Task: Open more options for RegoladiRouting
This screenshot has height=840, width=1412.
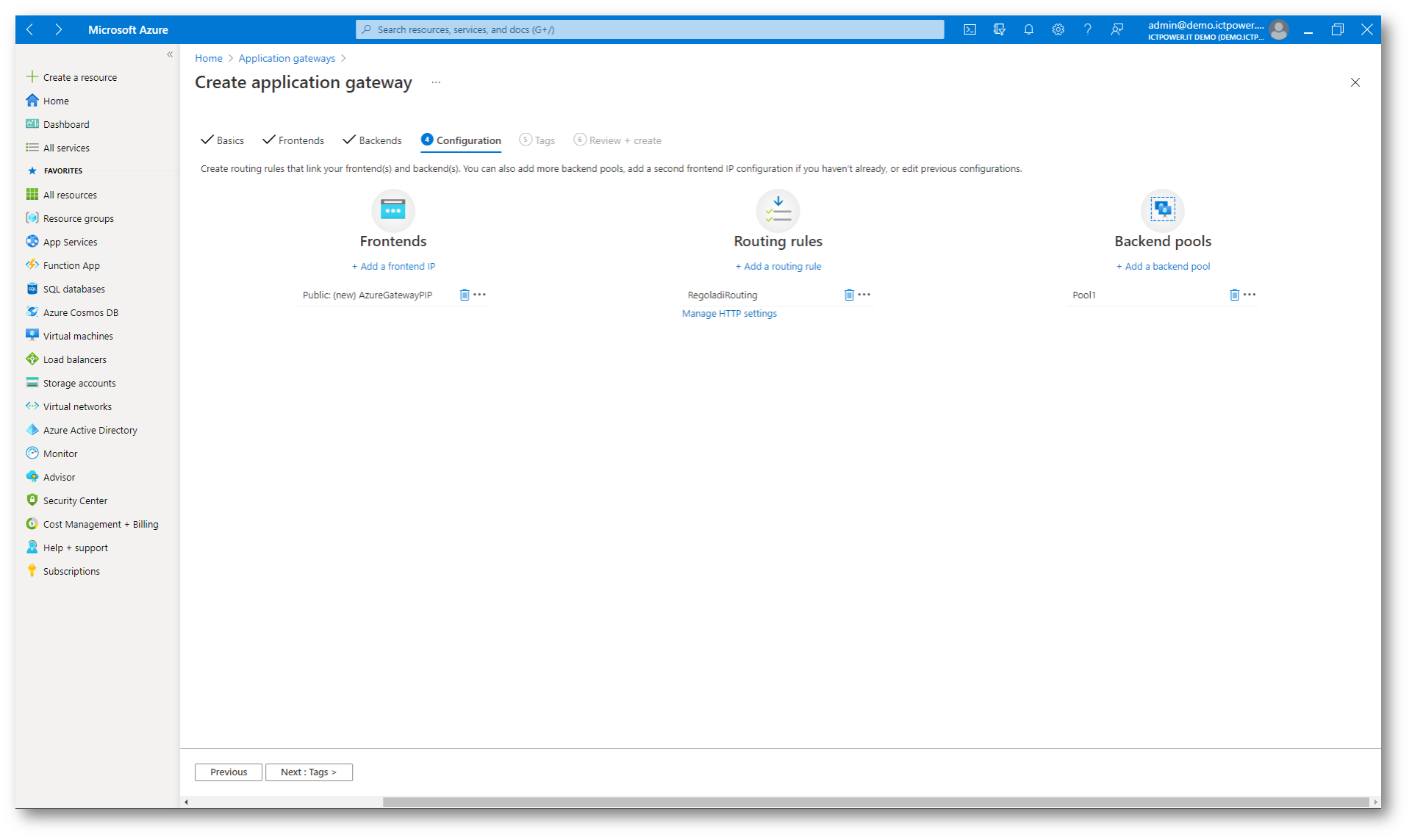Action: point(864,295)
